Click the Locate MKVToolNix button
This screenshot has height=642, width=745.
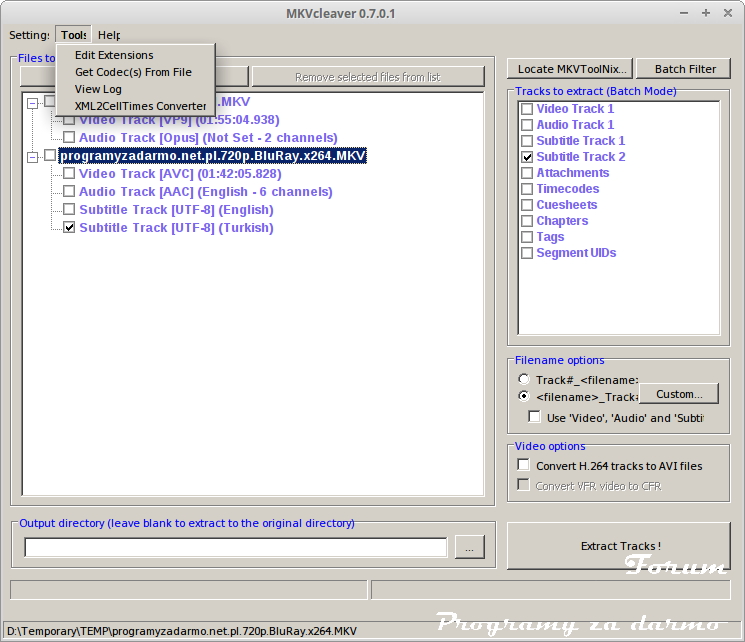tap(571, 69)
